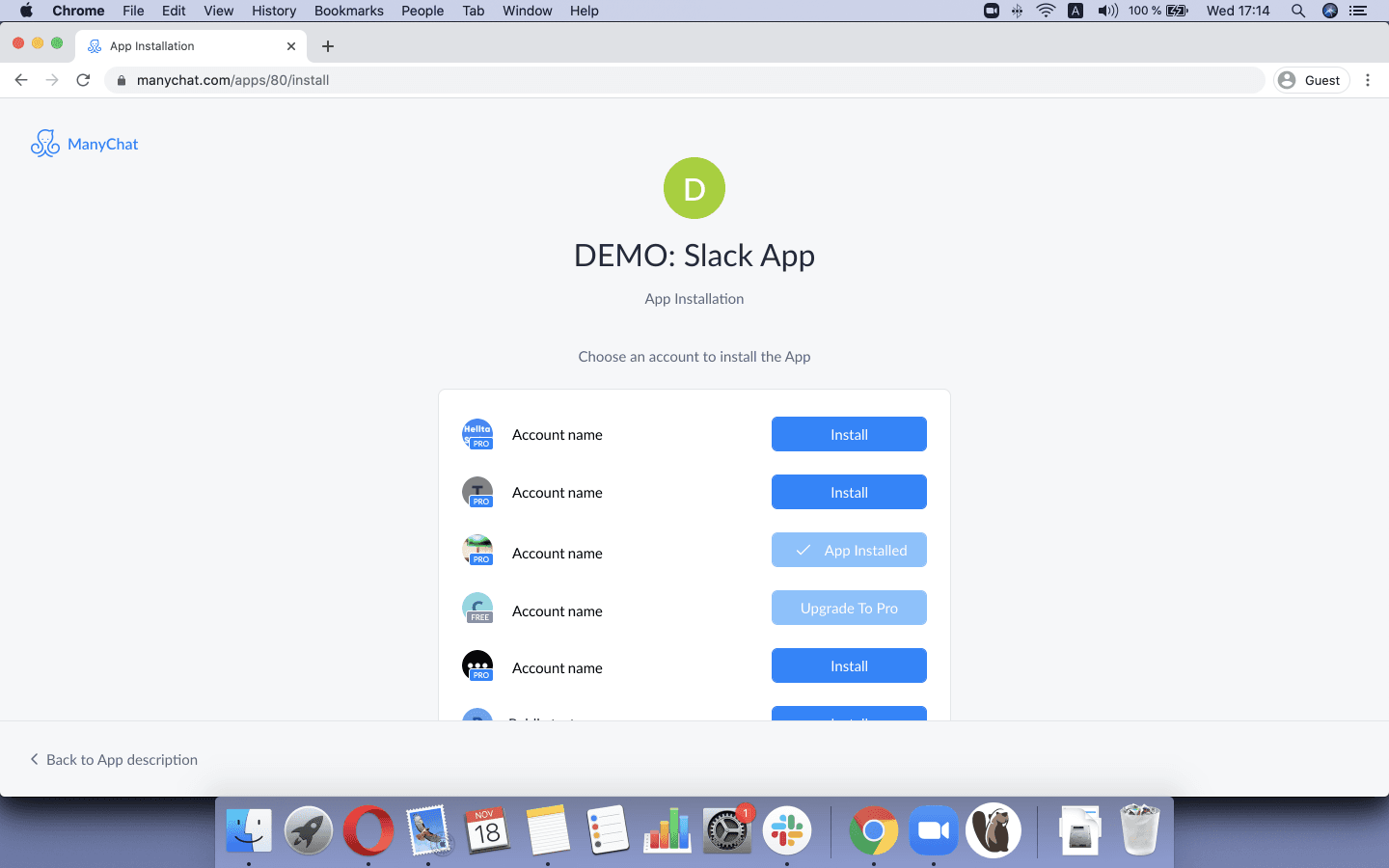Image resolution: width=1389 pixels, height=868 pixels.
Task: Open the View menu
Action: point(219,11)
